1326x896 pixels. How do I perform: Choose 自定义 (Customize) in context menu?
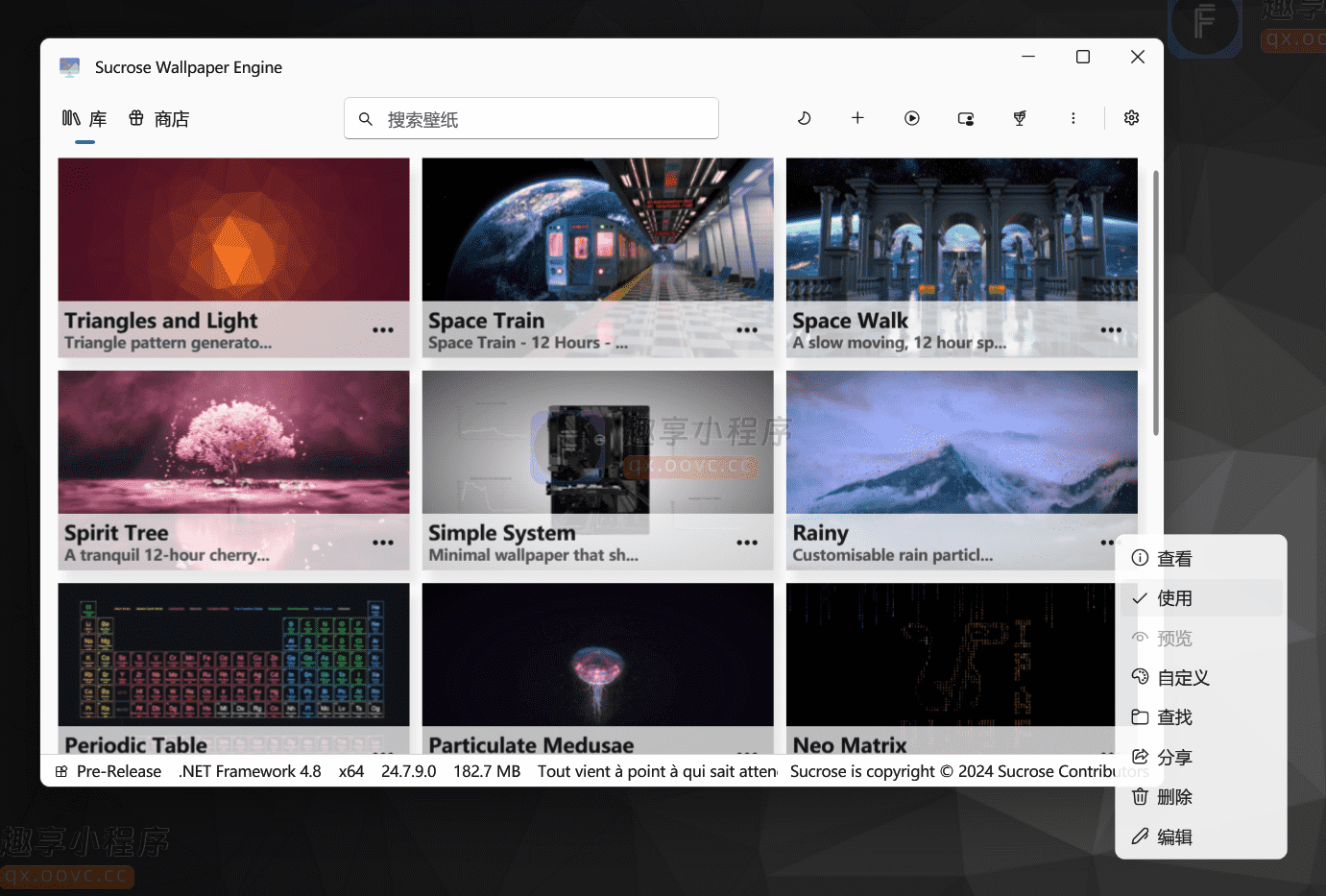pyautogui.click(x=1201, y=678)
